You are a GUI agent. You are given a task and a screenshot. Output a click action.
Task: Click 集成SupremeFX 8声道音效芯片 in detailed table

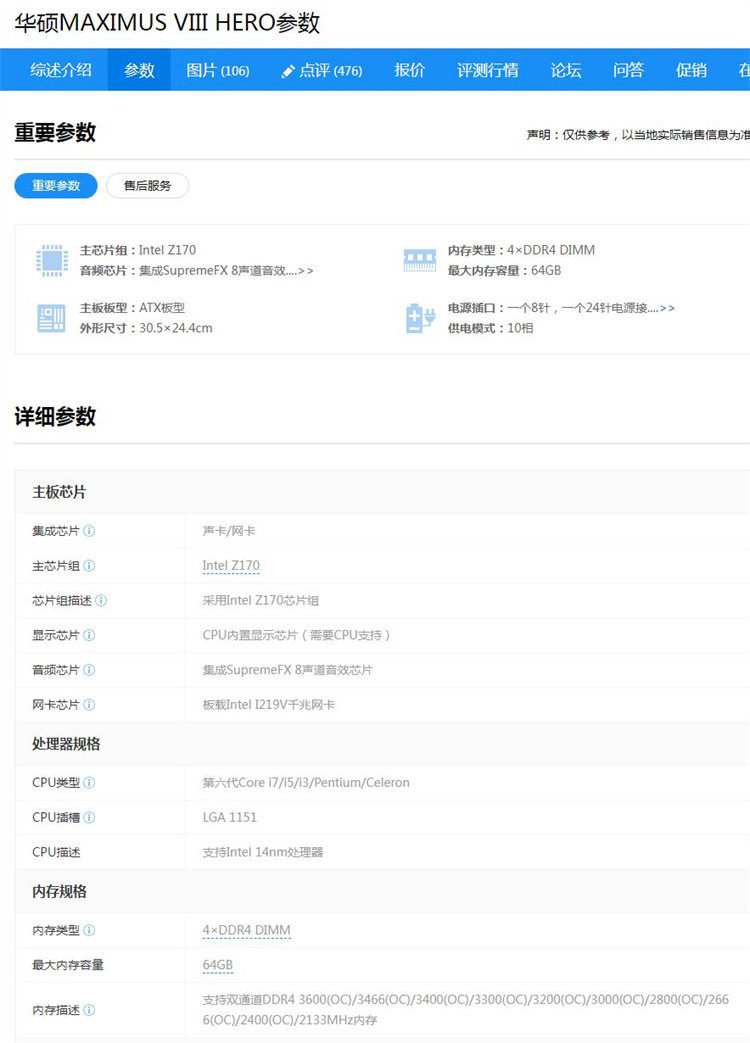click(x=287, y=669)
